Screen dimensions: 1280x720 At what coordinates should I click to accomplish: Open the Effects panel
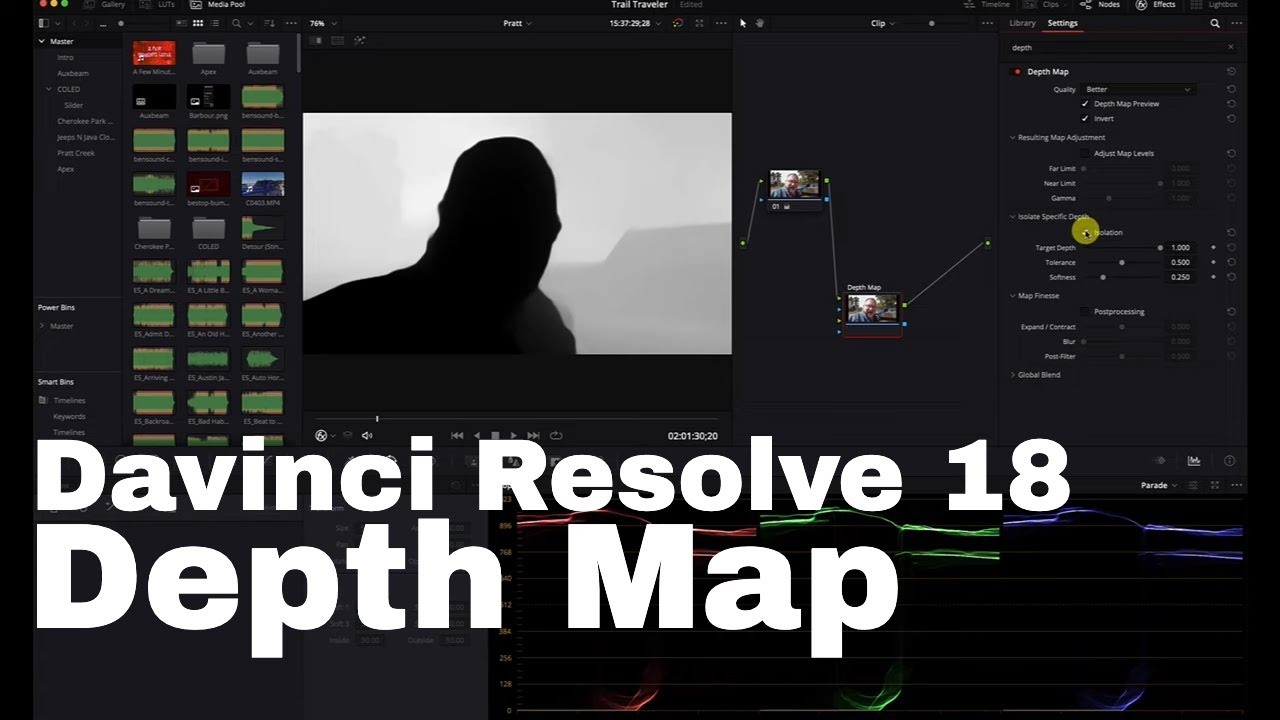pyautogui.click(x=1155, y=5)
